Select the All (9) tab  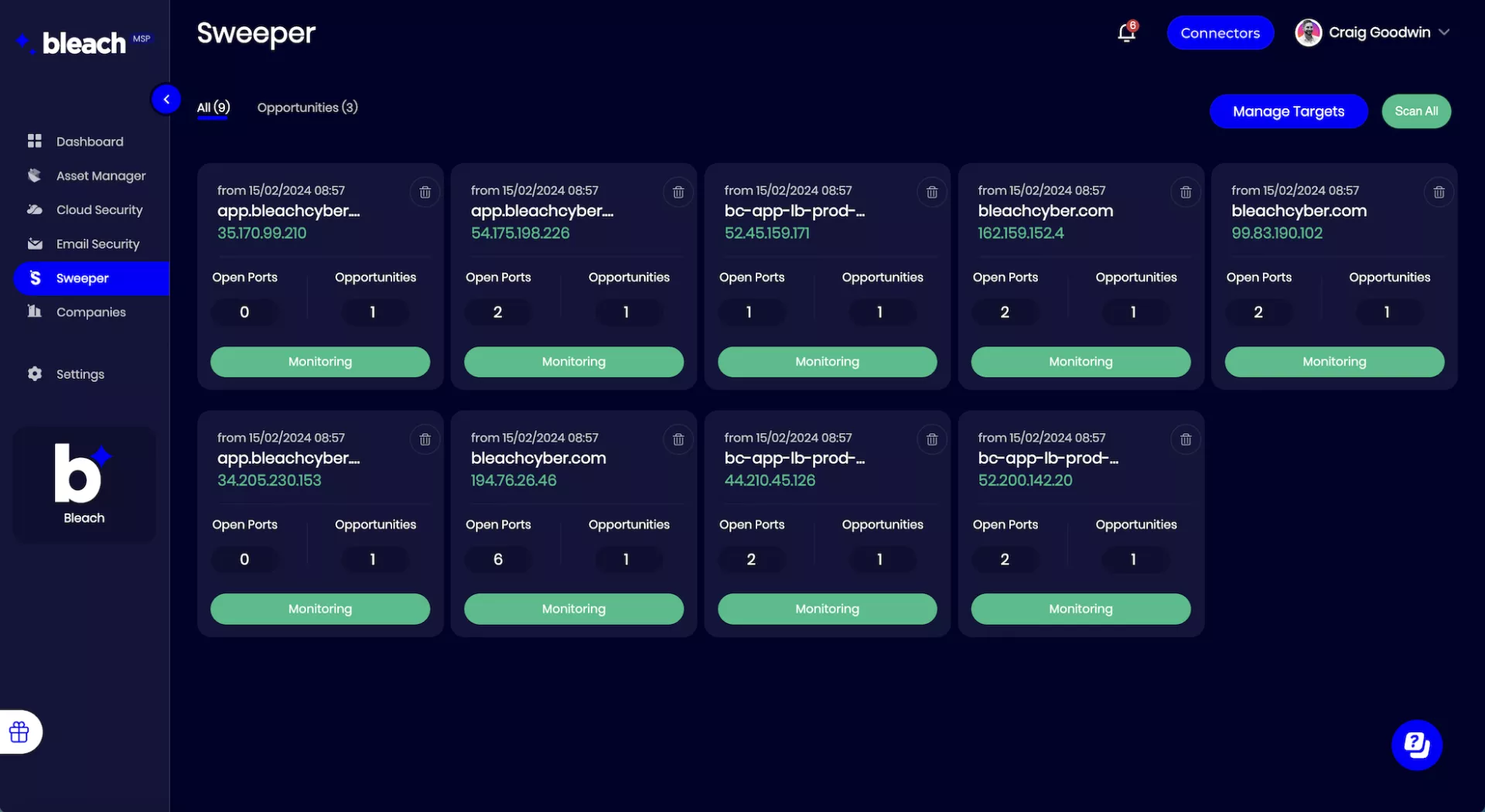213,107
